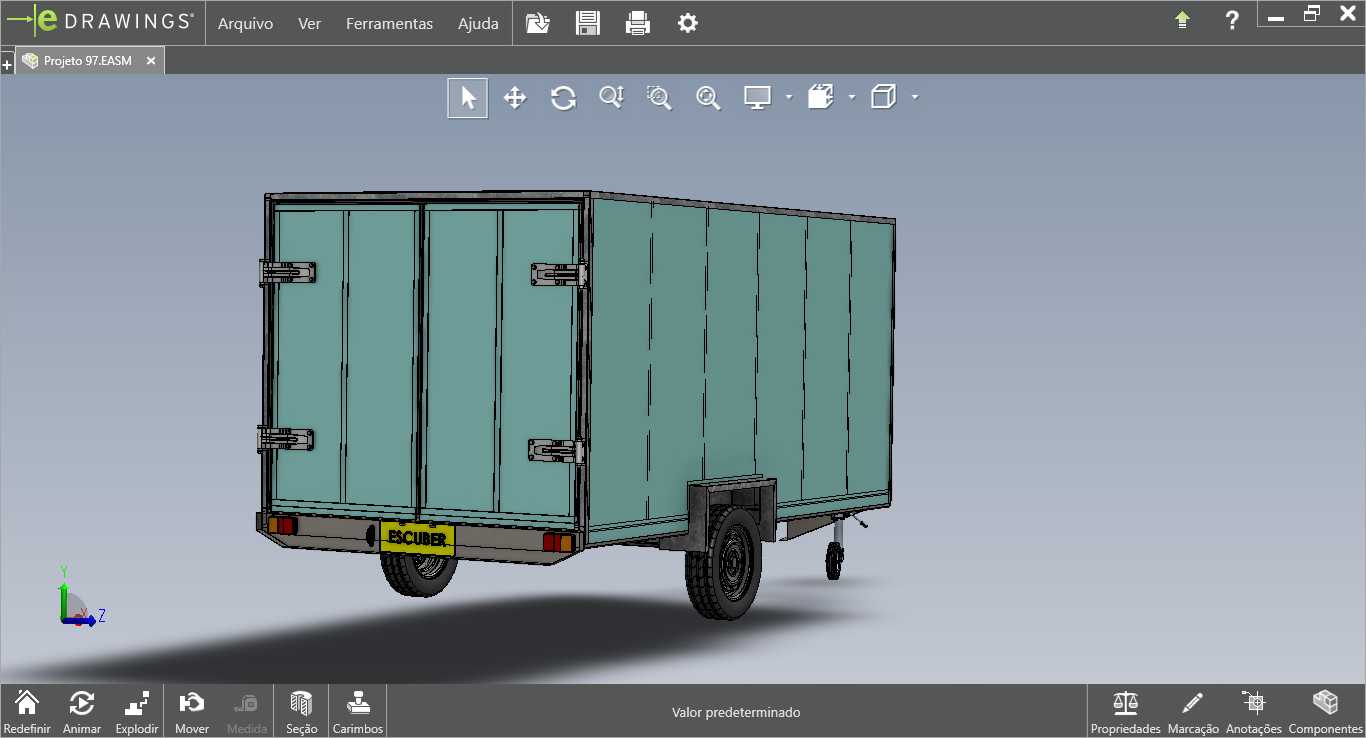
Task: Expand the view orientation dropdown arrow
Action: [852, 97]
